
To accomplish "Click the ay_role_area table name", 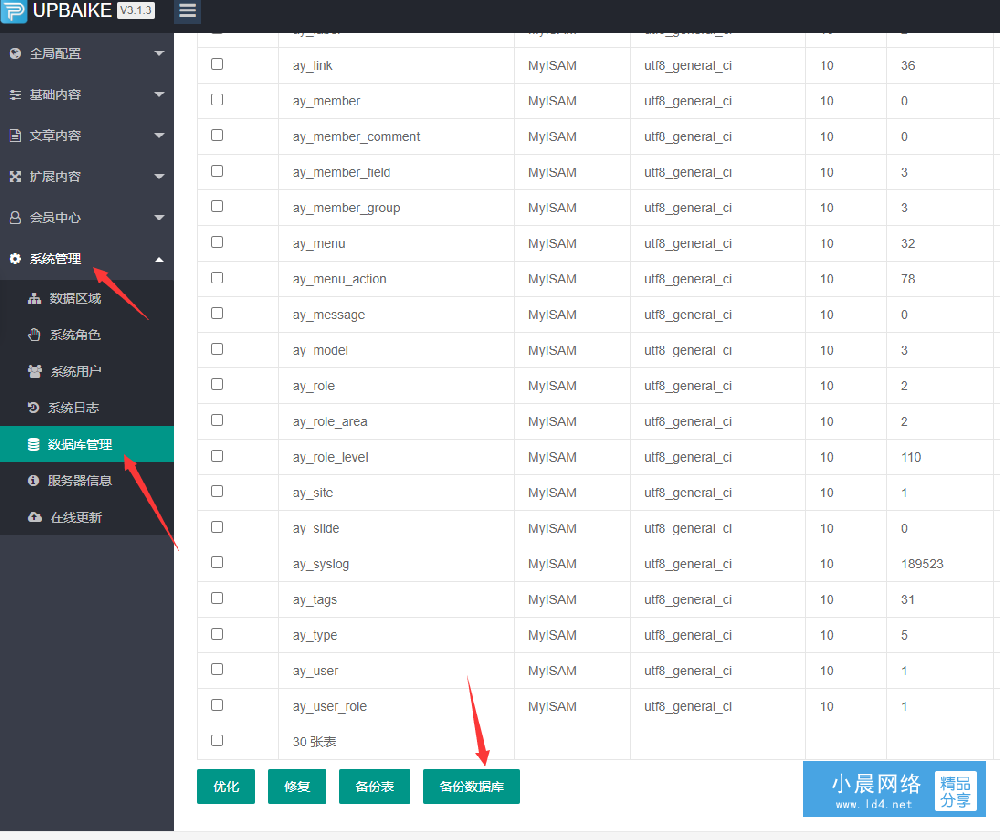I will 330,422.
